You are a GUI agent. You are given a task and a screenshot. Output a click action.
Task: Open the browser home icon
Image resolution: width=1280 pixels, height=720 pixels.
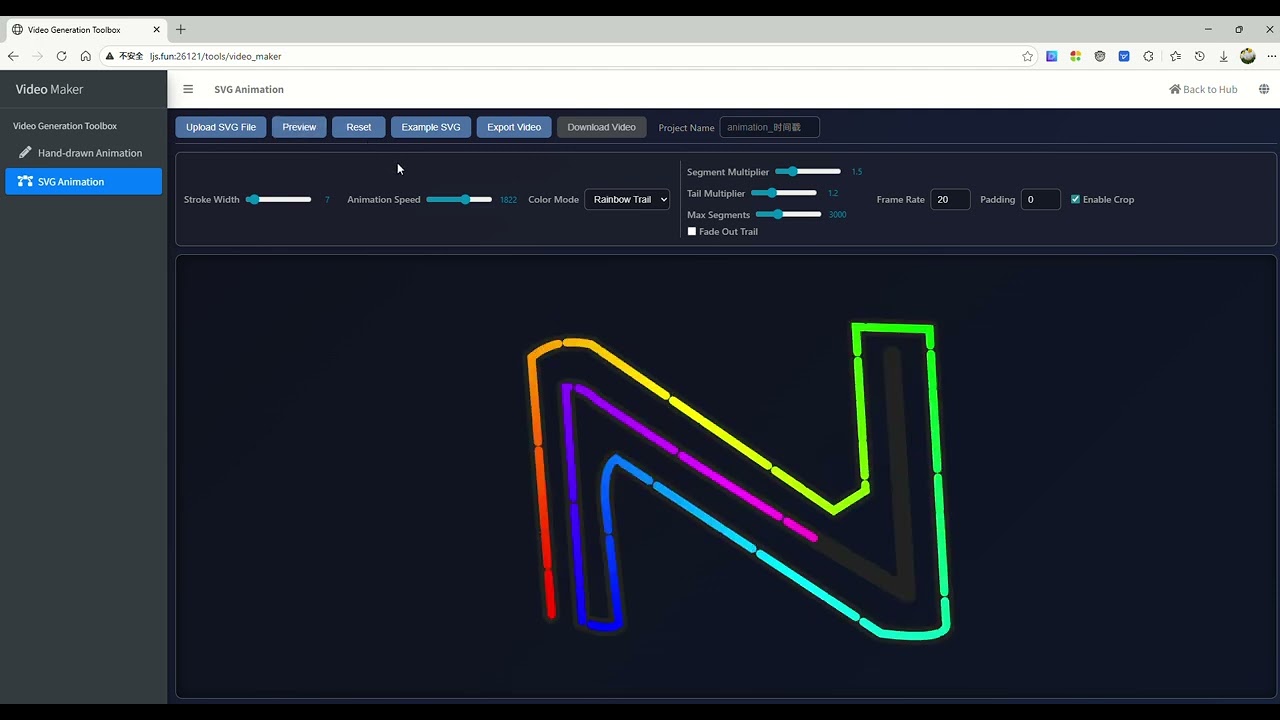point(86,56)
